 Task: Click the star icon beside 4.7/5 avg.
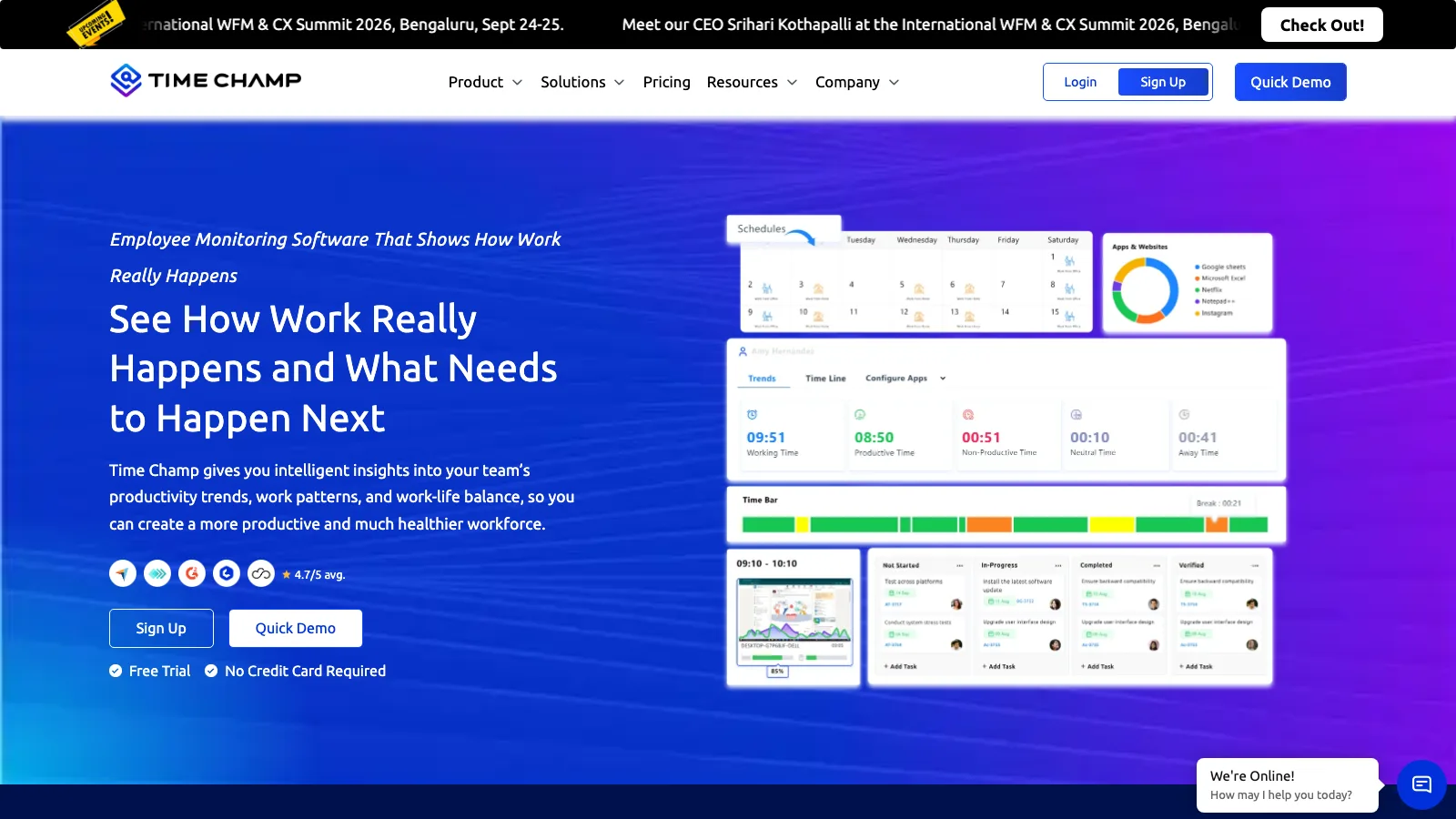click(287, 575)
